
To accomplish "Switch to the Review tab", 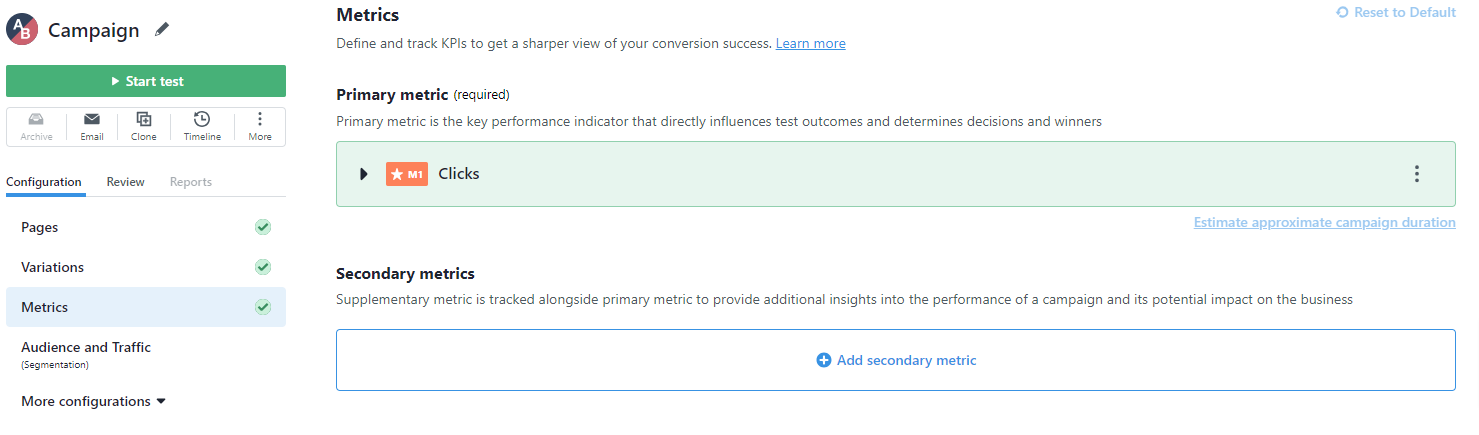I will point(126,182).
